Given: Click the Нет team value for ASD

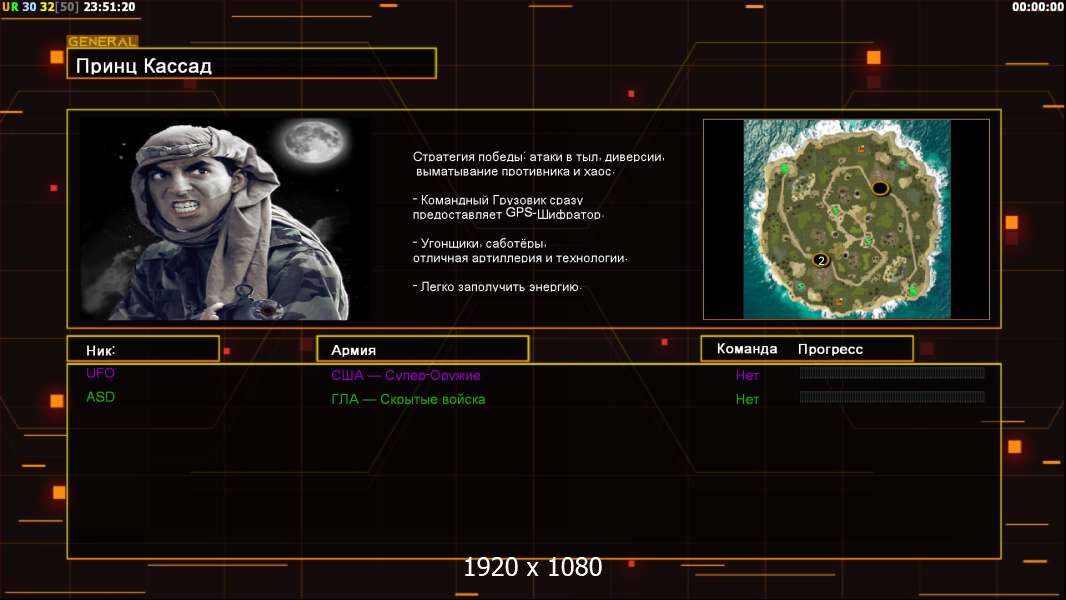Looking at the screenshot, I should tap(747, 400).
